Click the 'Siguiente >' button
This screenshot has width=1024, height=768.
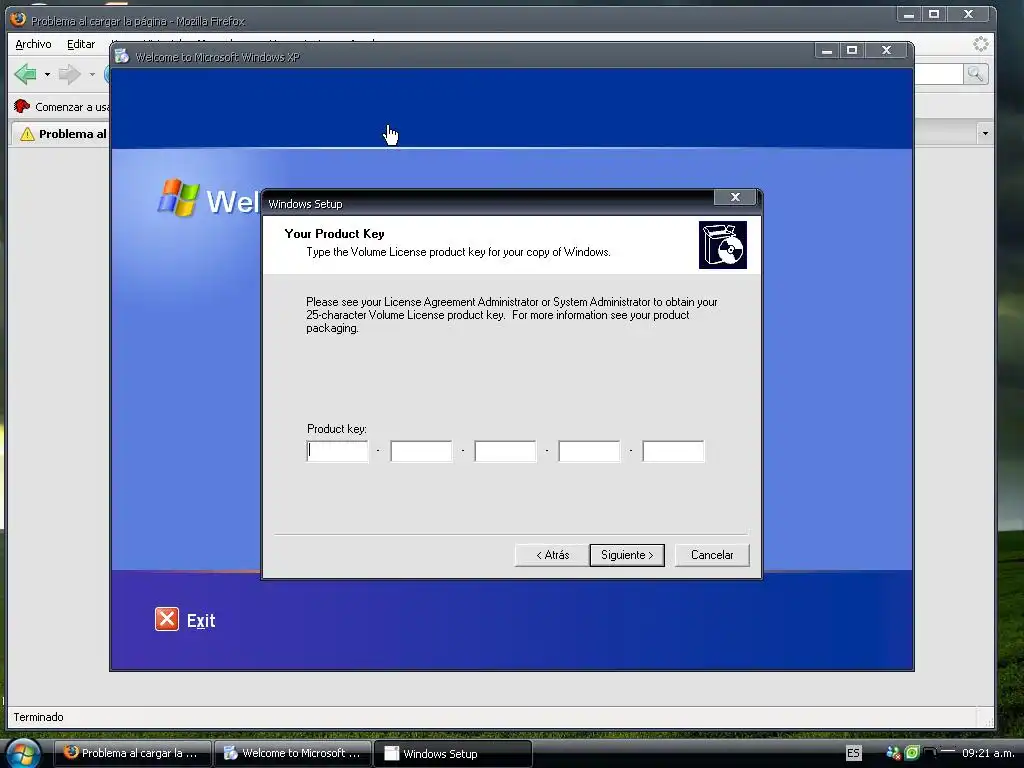pos(627,555)
